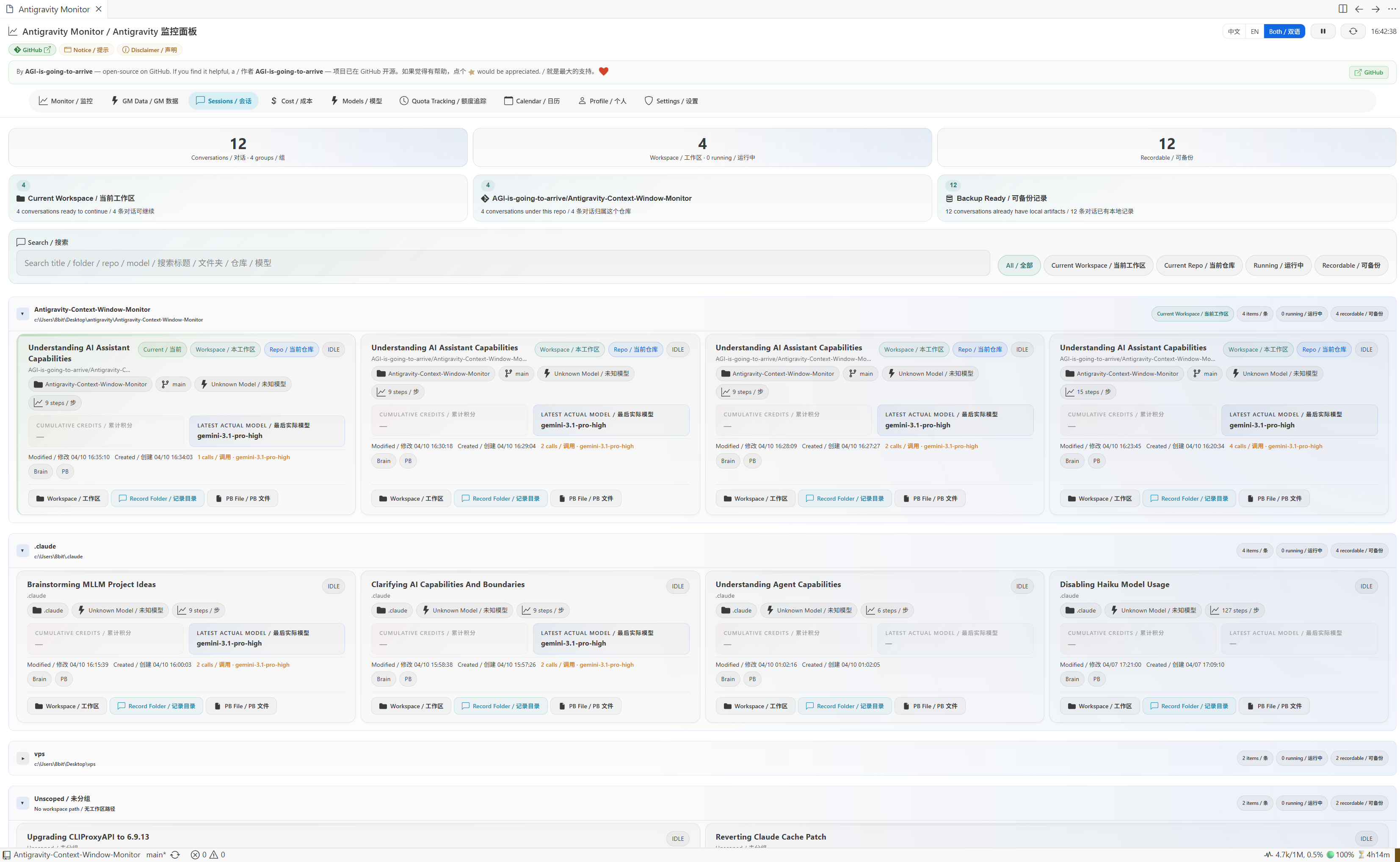Click main branch chip on the Current / 当前 card
This screenshot has height=862, width=1400.
click(x=173, y=384)
